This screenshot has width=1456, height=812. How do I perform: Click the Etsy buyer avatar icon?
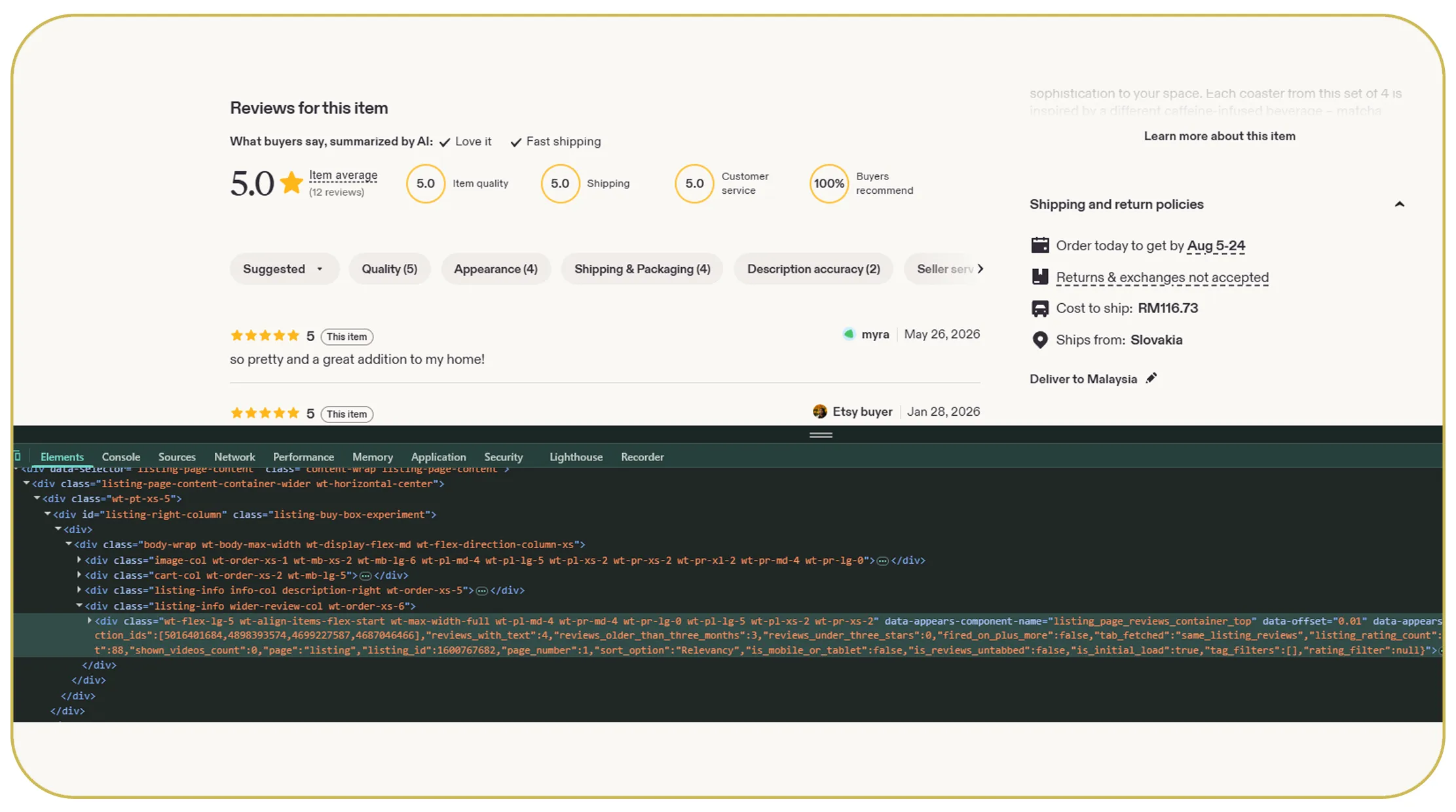tap(820, 411)
